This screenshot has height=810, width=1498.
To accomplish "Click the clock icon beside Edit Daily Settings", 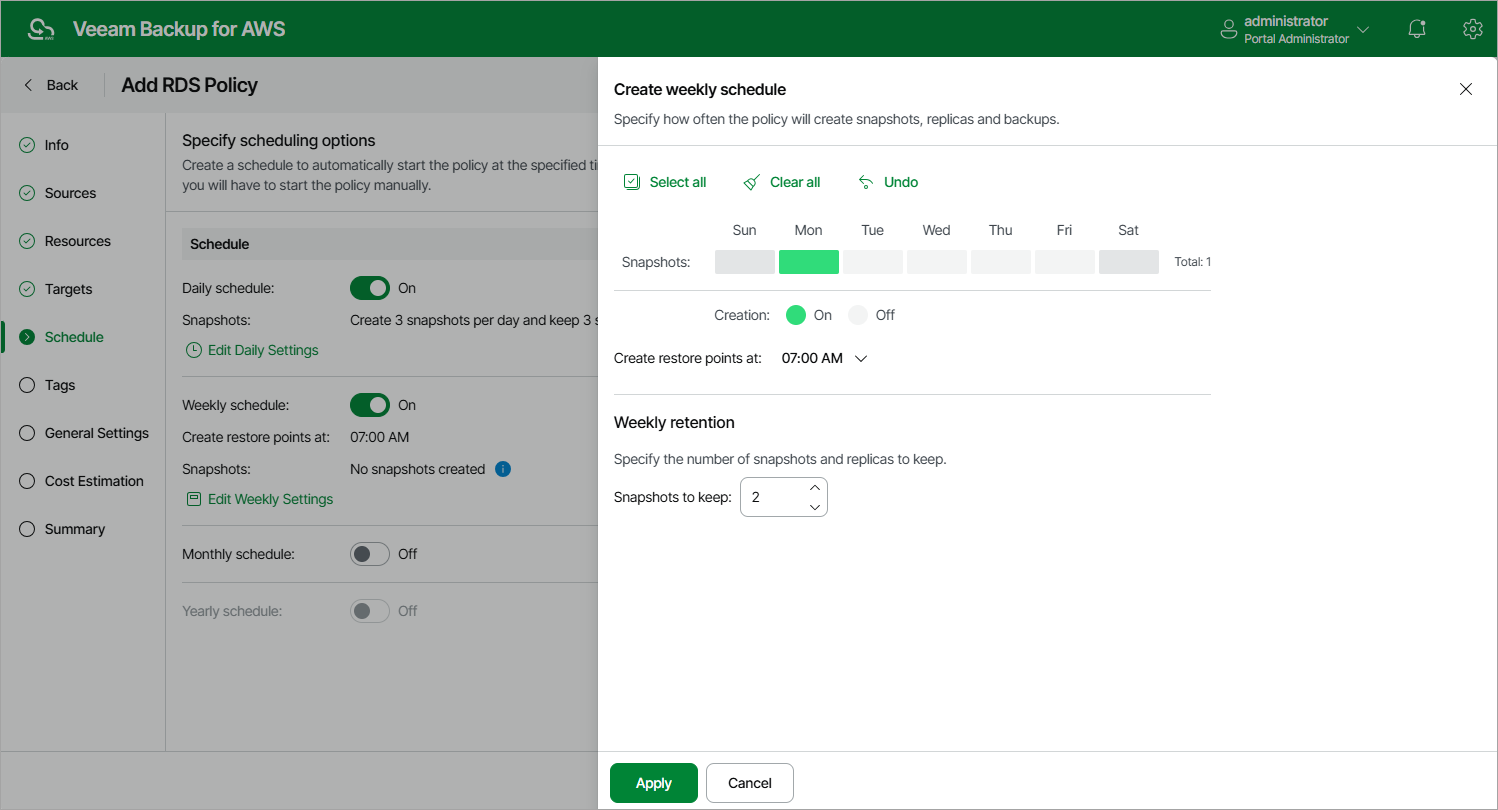I will click(x=194, y=350).
